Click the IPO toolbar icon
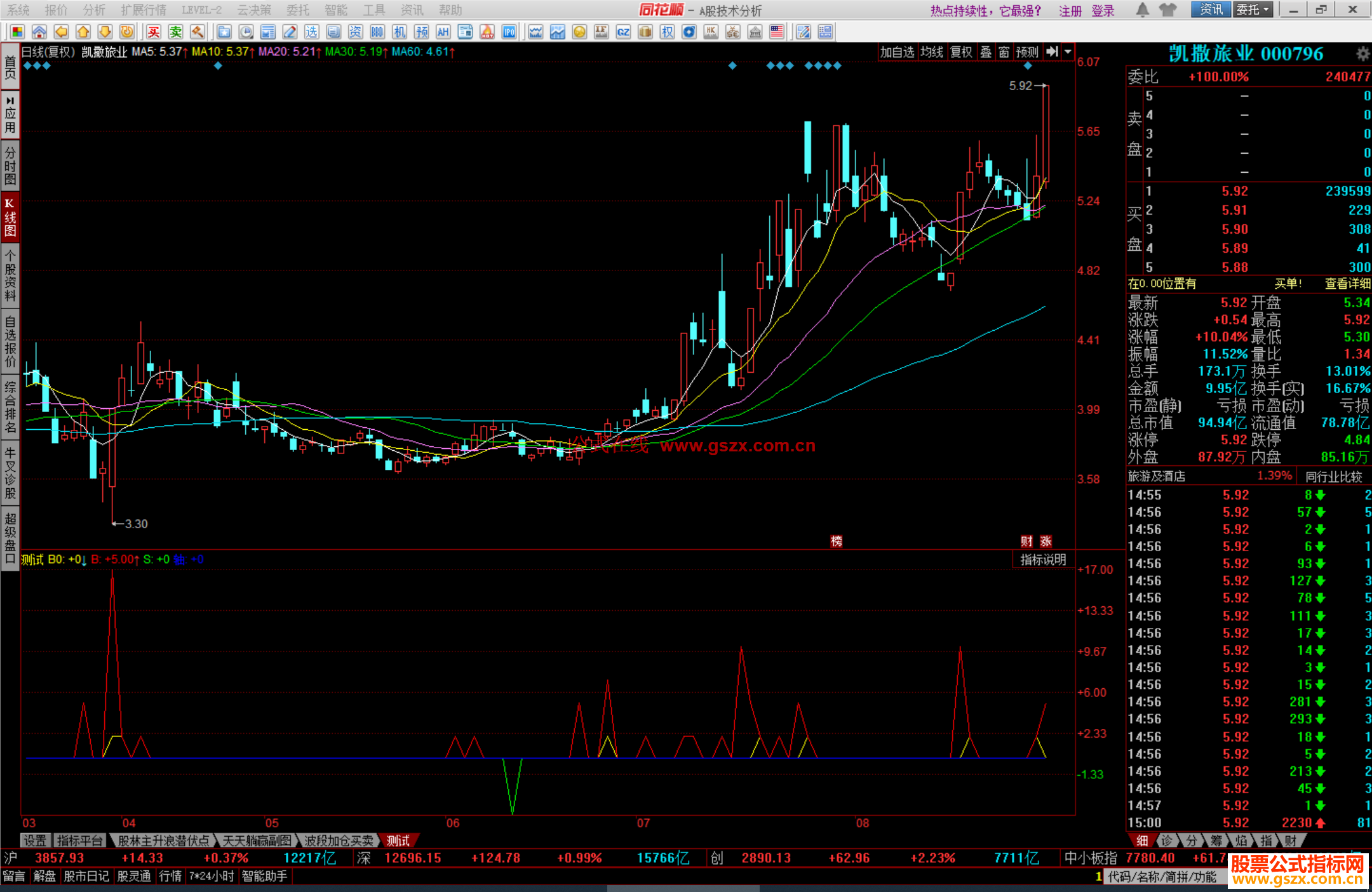Viewport: 1372px width, 892px height. (509, 32)
